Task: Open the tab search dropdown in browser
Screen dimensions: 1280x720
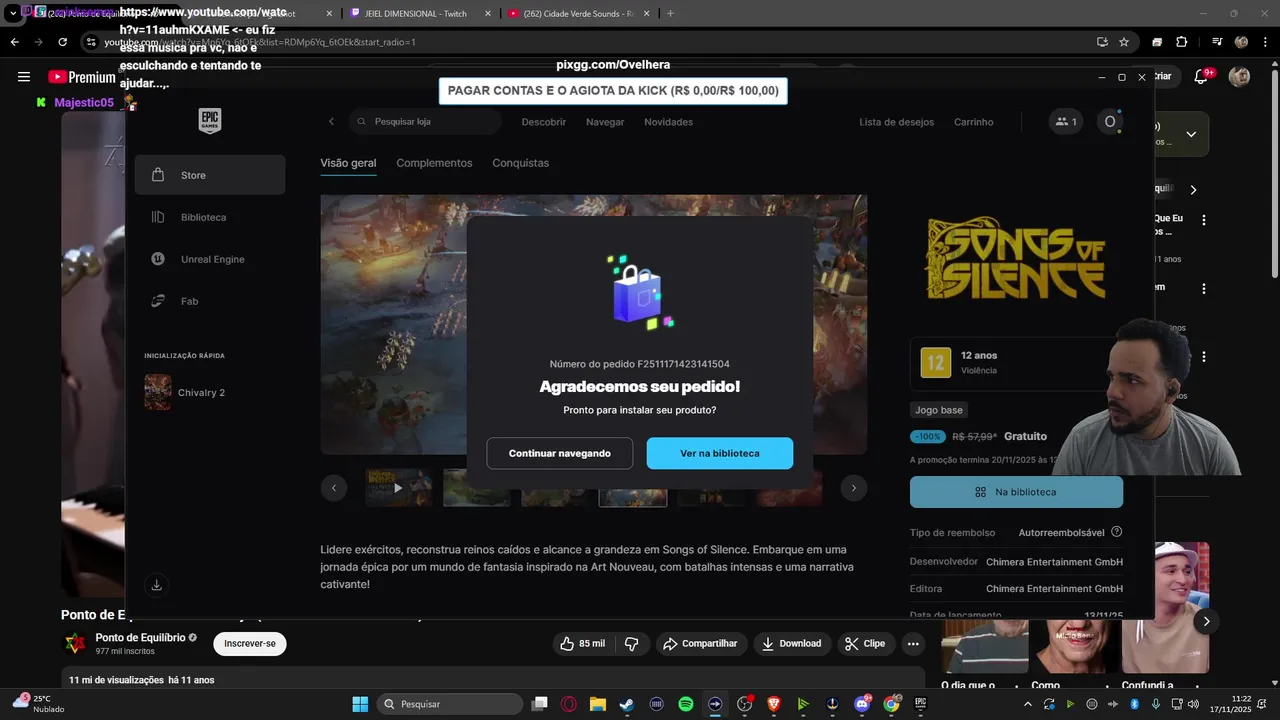Action: click(13, 13)
